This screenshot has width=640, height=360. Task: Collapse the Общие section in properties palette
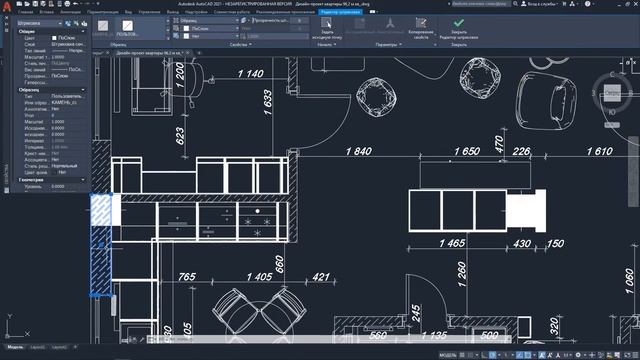83,31
